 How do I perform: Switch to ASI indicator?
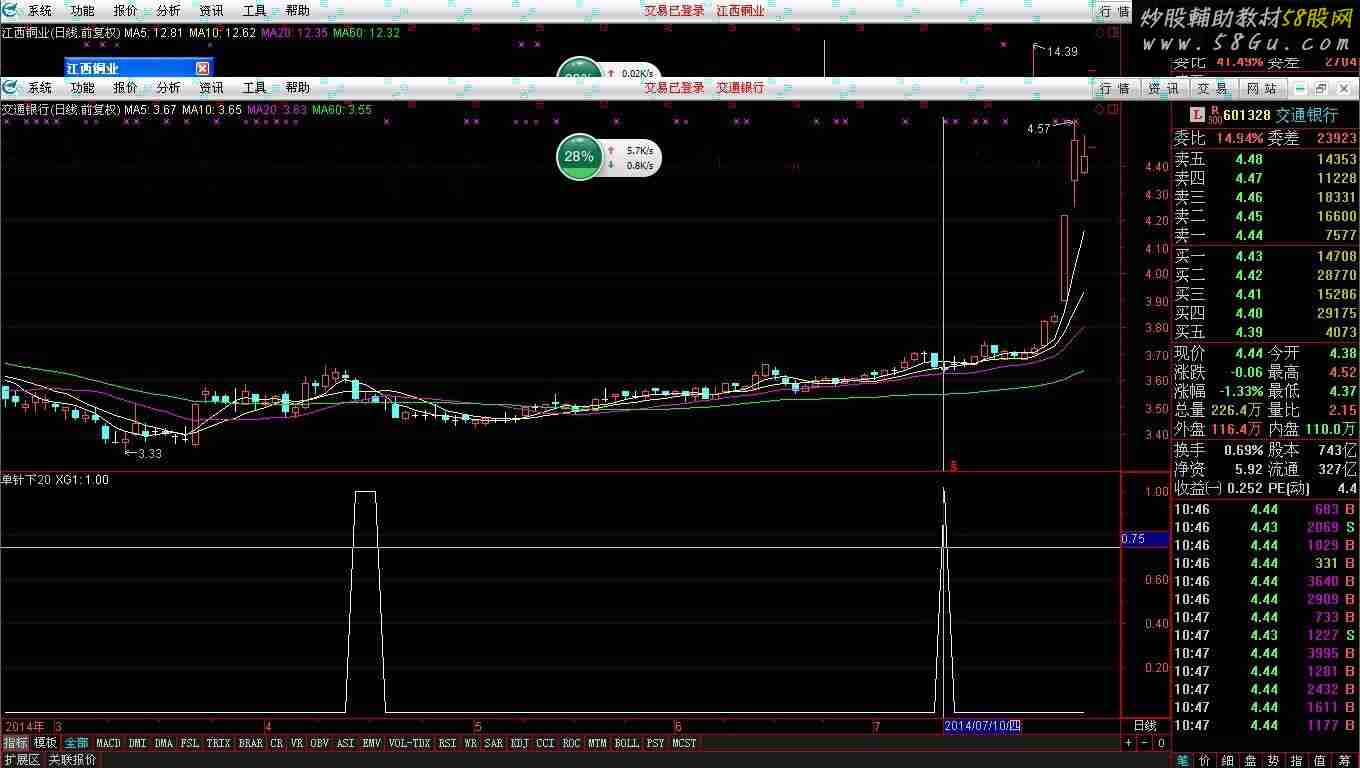tap(346, 743)
